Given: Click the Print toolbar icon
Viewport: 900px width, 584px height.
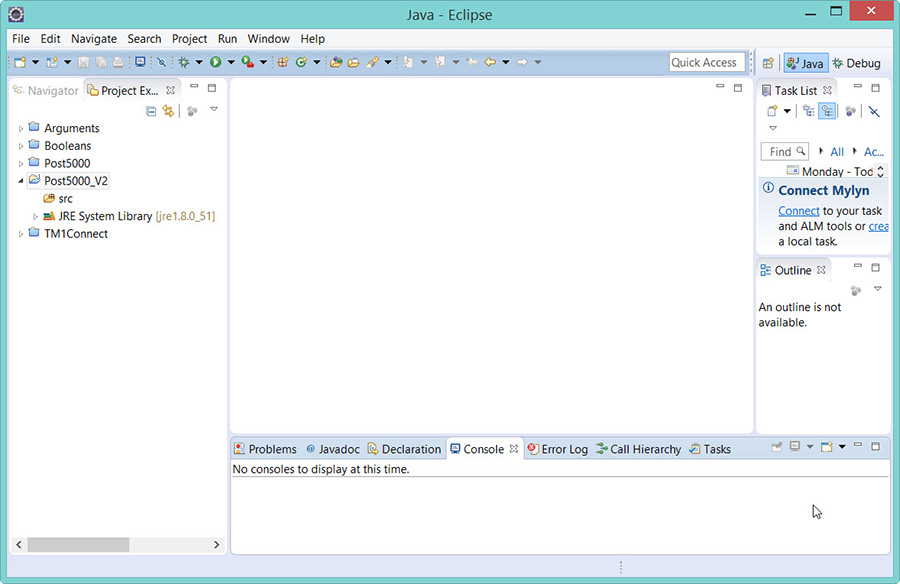Looking at the screenshot, I should (118, 62).
